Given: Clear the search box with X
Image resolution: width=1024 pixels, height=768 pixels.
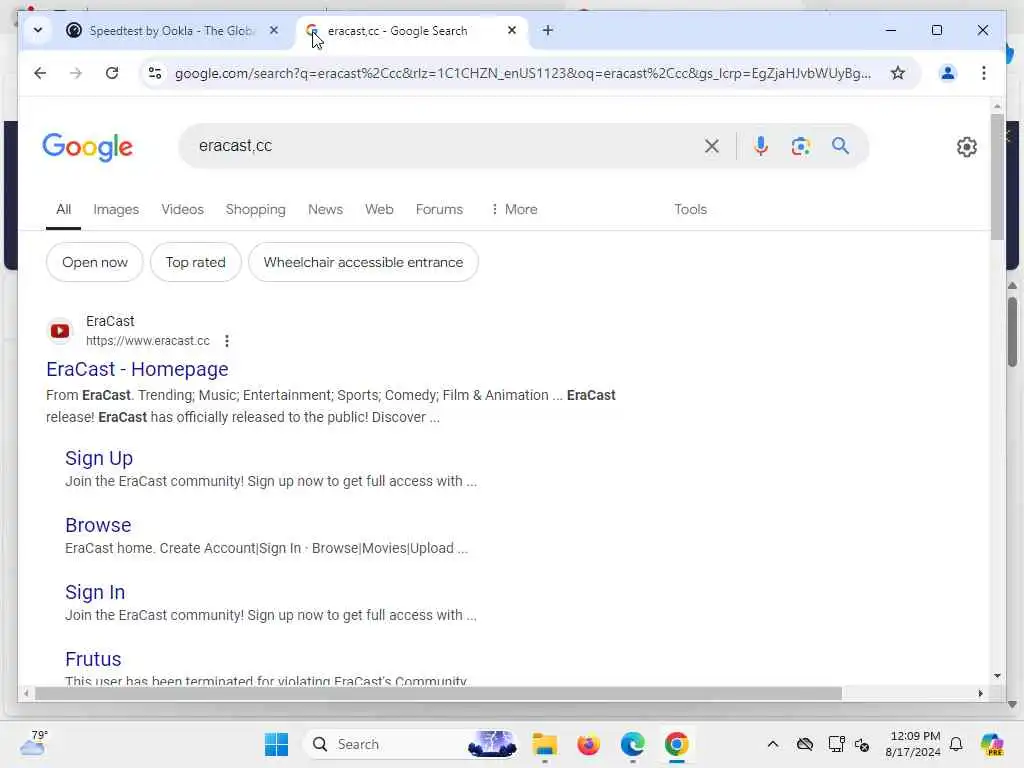Looking at the screenshot, I should tap(712, 146).
